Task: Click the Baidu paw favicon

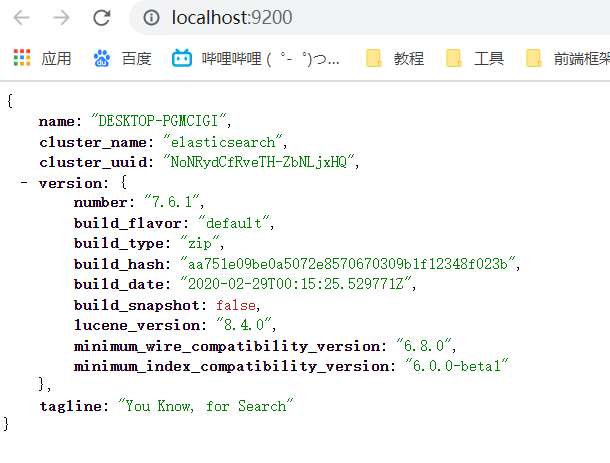Action: [102, 58]
